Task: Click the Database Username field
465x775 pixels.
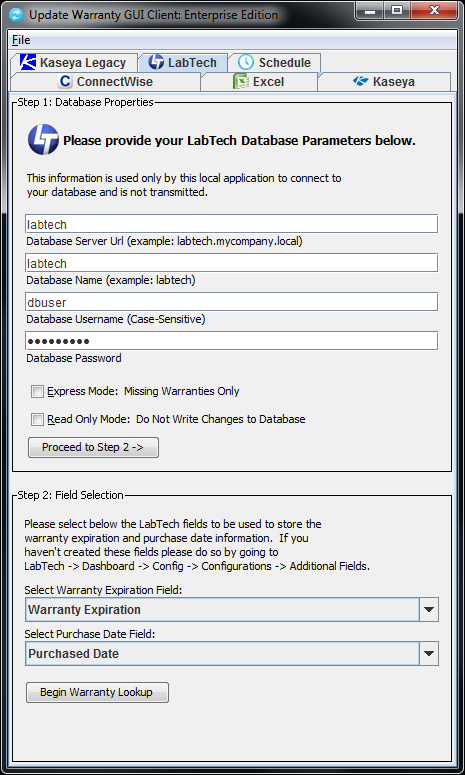Action: pyautogui.click(x=231, y=301)
